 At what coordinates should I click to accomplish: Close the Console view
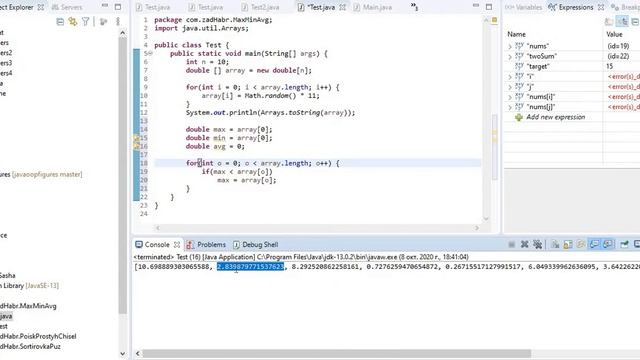[177, 244]
